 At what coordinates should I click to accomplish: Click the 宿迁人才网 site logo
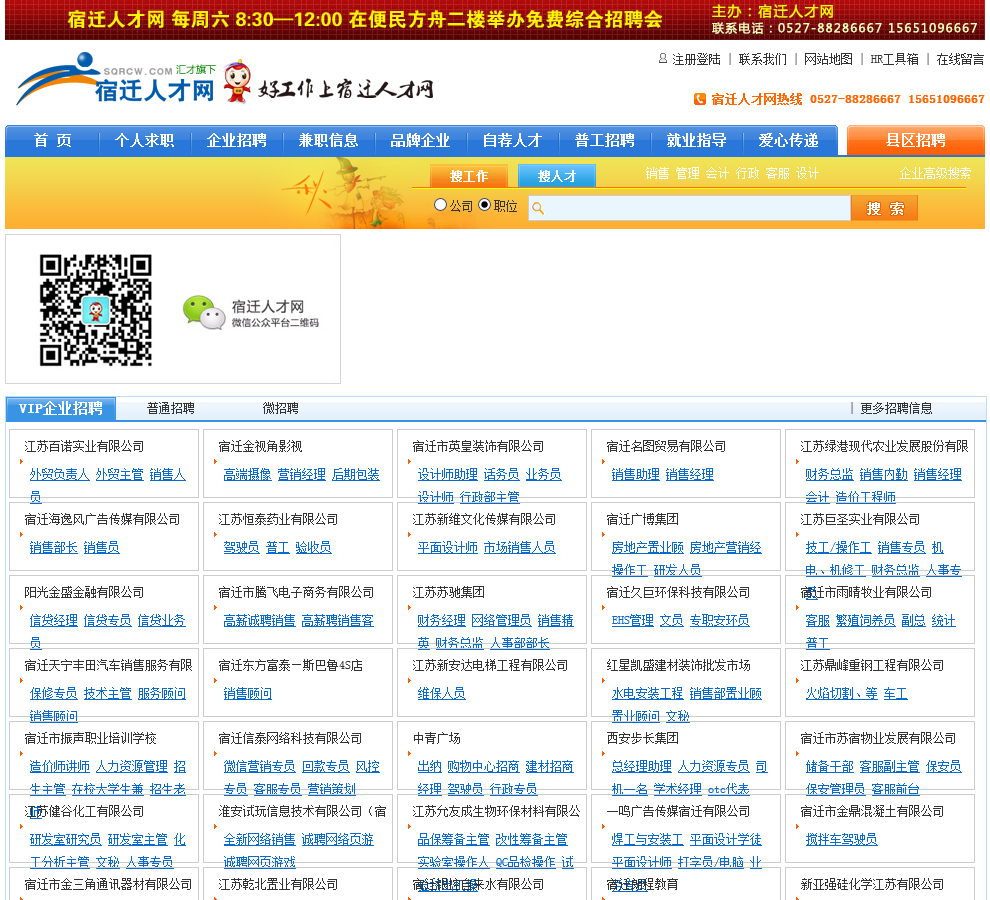click(x=116, y=79)
